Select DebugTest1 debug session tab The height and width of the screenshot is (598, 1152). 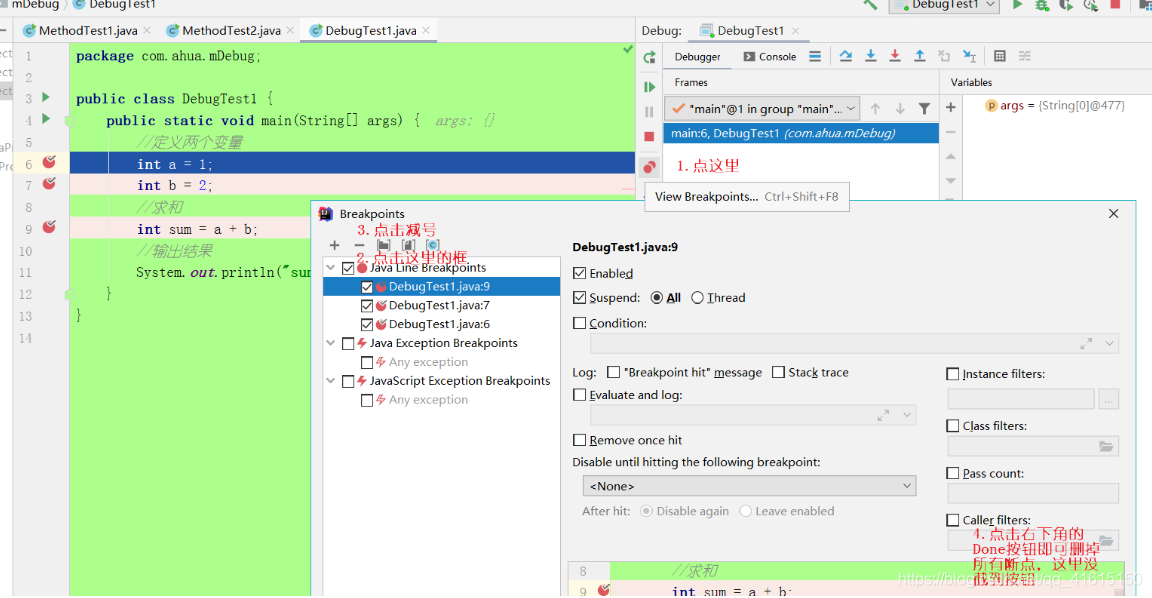tap(749, 31)
